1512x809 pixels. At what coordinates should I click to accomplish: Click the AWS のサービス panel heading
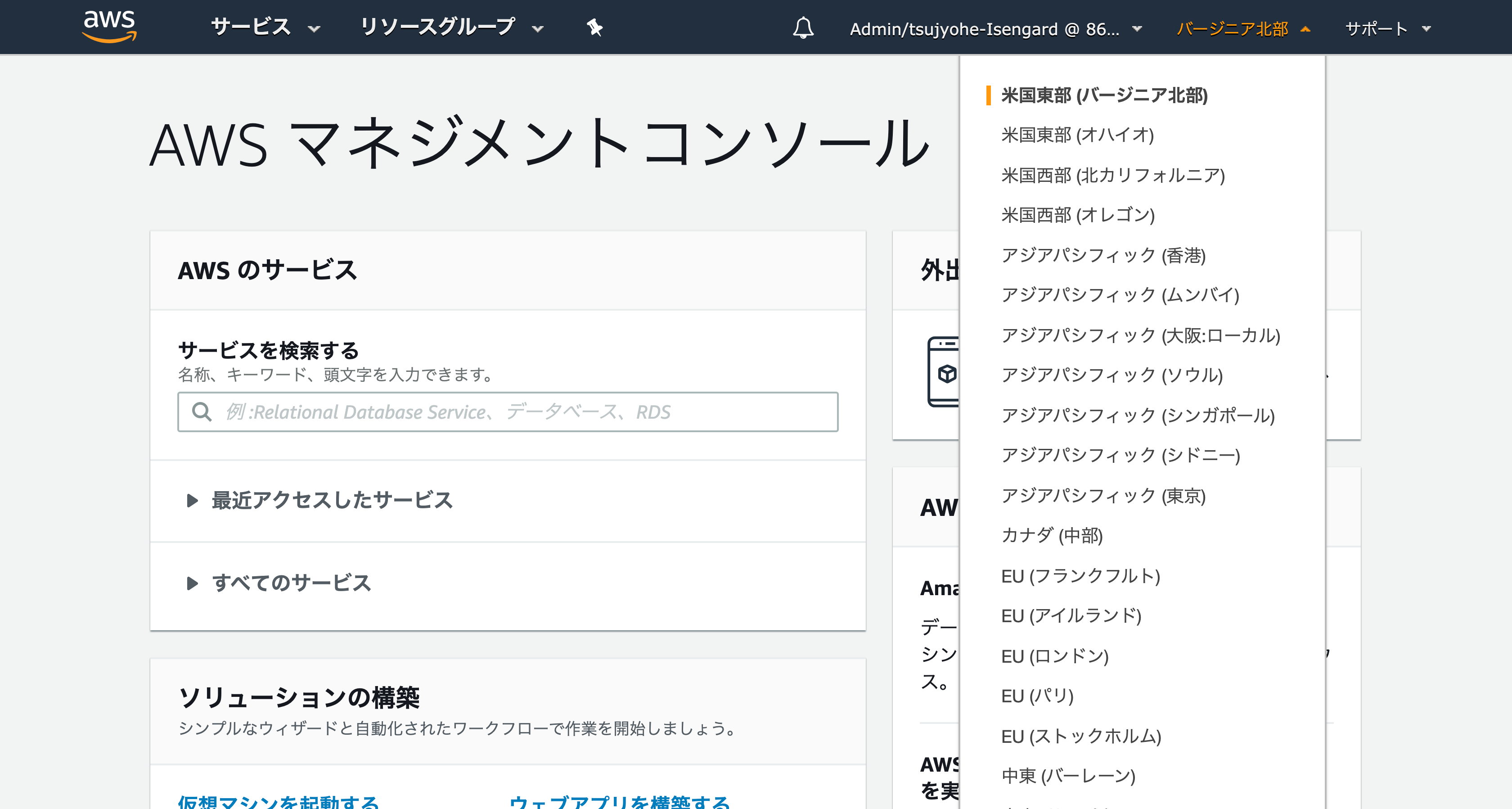pyautogui.click(x=268, y=270)
